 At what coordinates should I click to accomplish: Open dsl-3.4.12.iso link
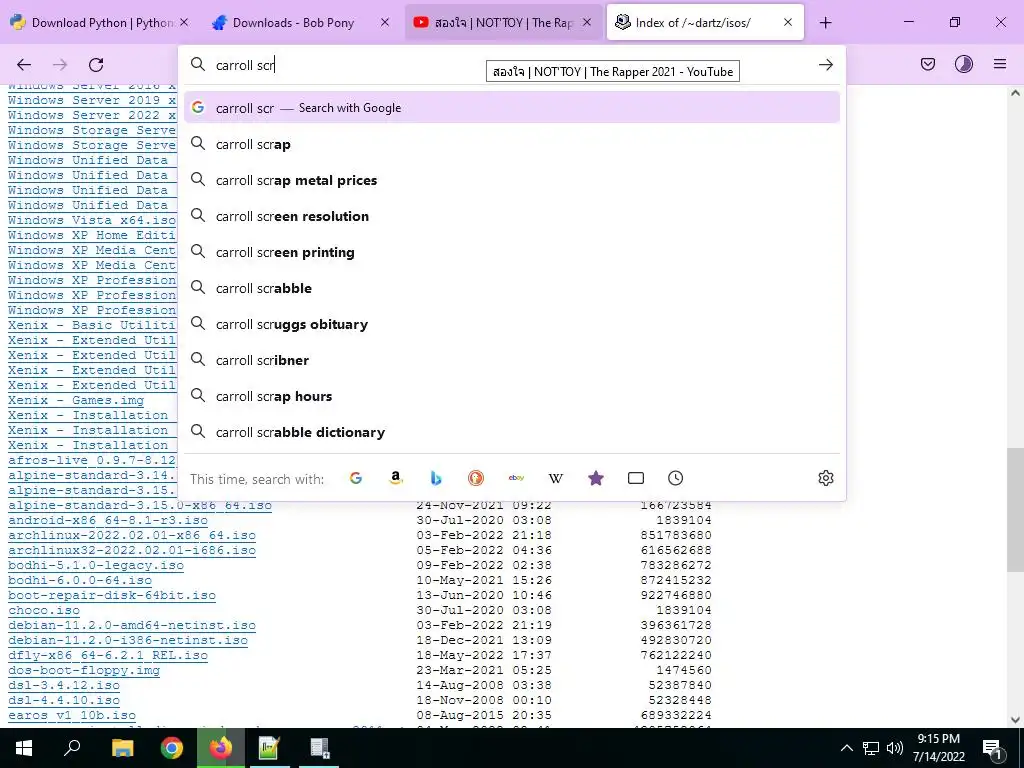point(64,686)
